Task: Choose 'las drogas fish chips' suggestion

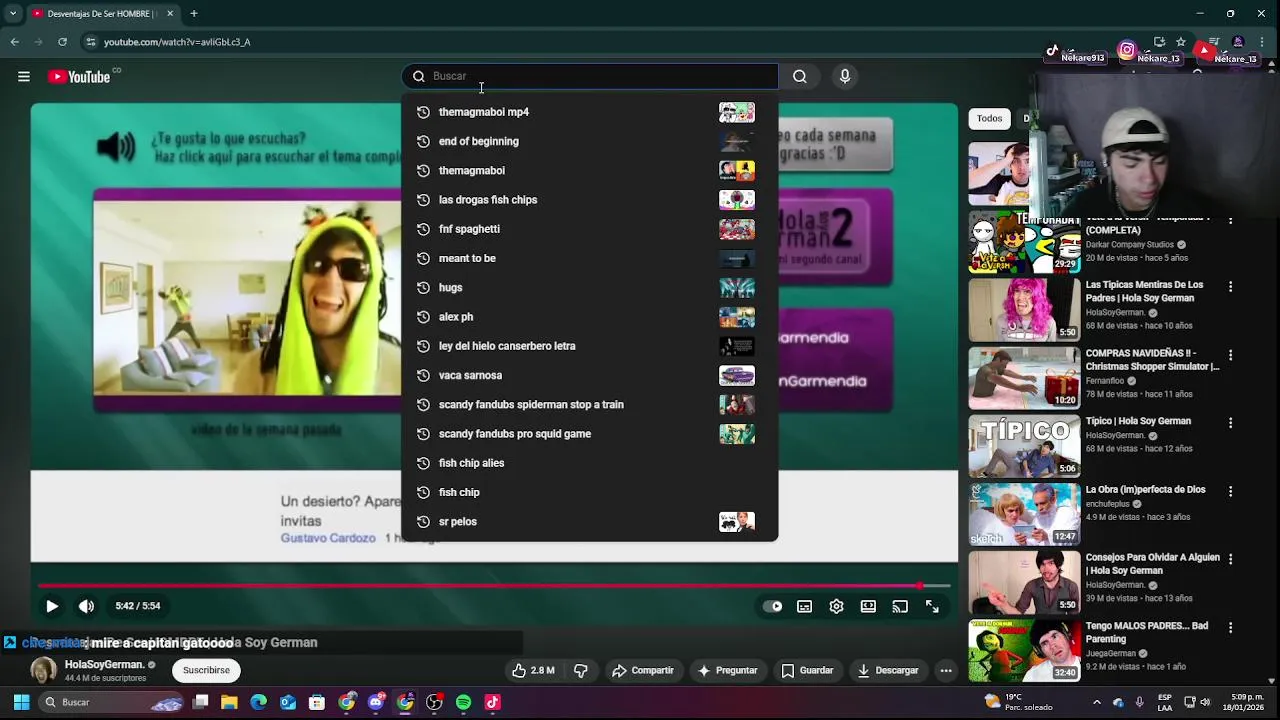Action: point(590,200)
